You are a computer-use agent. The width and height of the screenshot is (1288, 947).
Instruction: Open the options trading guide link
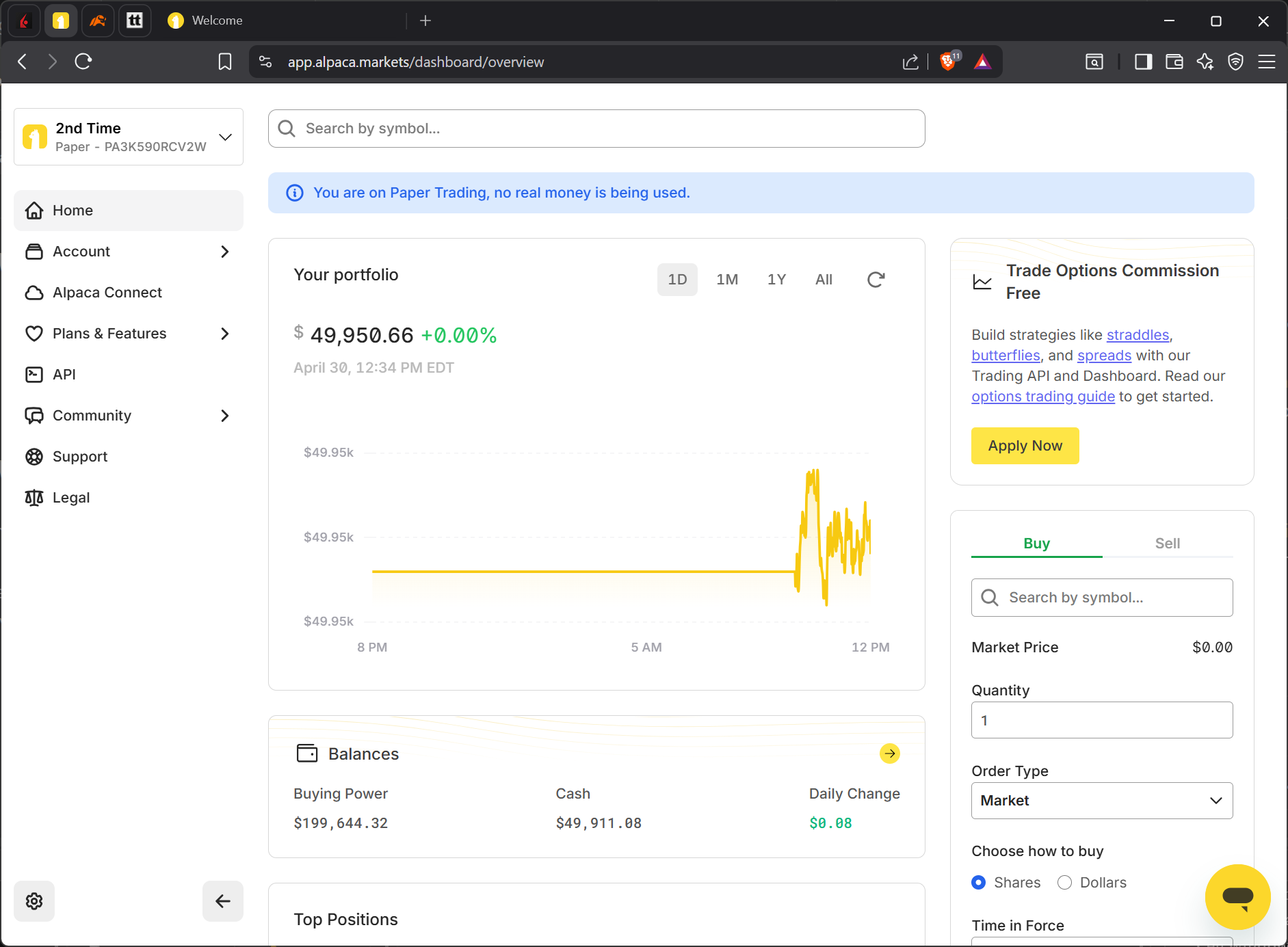point(1043,397)
